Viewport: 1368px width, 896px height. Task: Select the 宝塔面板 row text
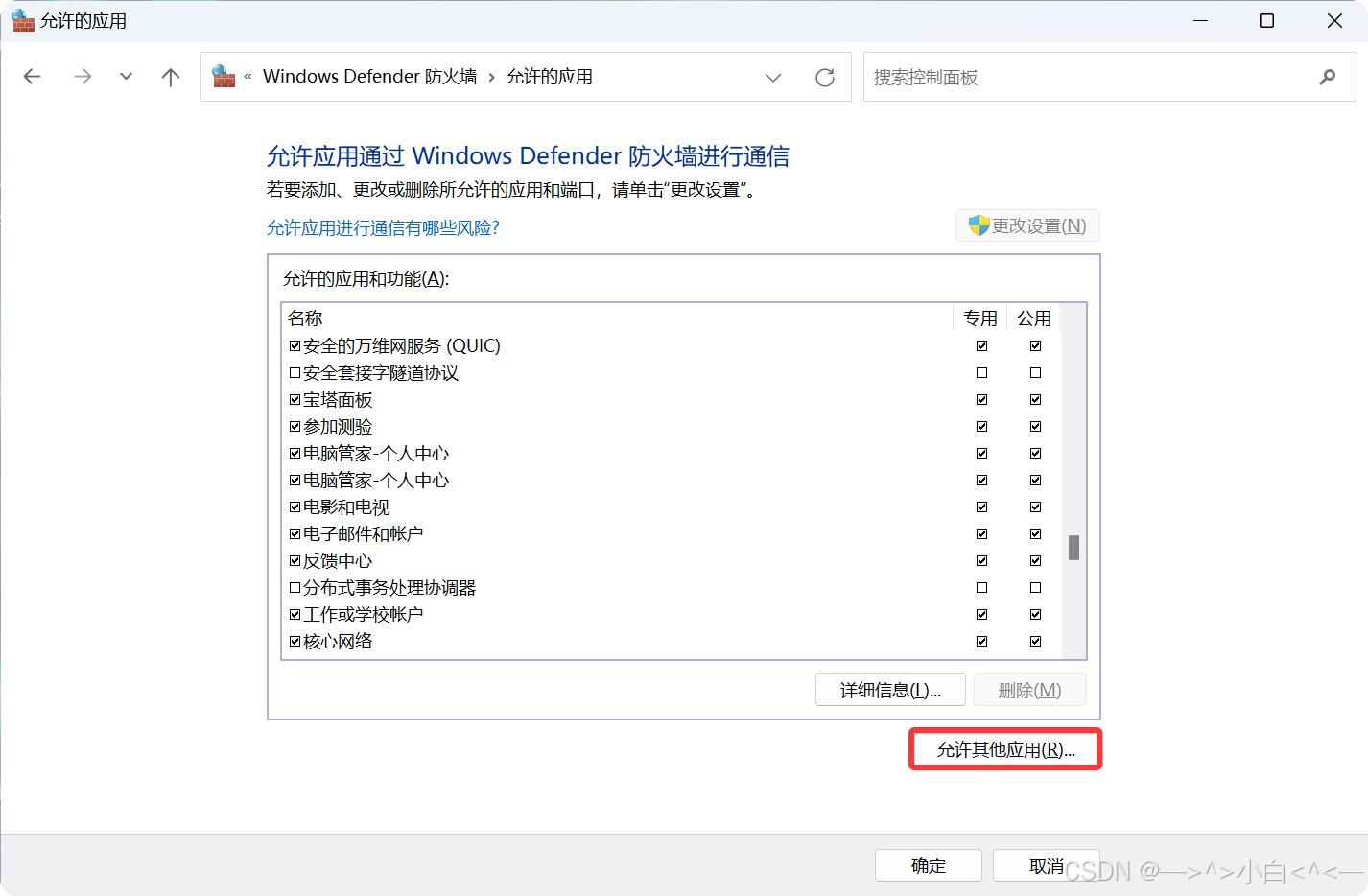[338, 399]
